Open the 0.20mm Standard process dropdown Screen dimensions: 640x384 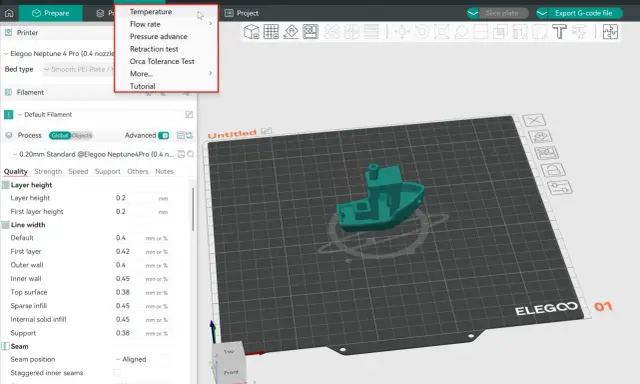pyautogui.click(x=94, y=154)
